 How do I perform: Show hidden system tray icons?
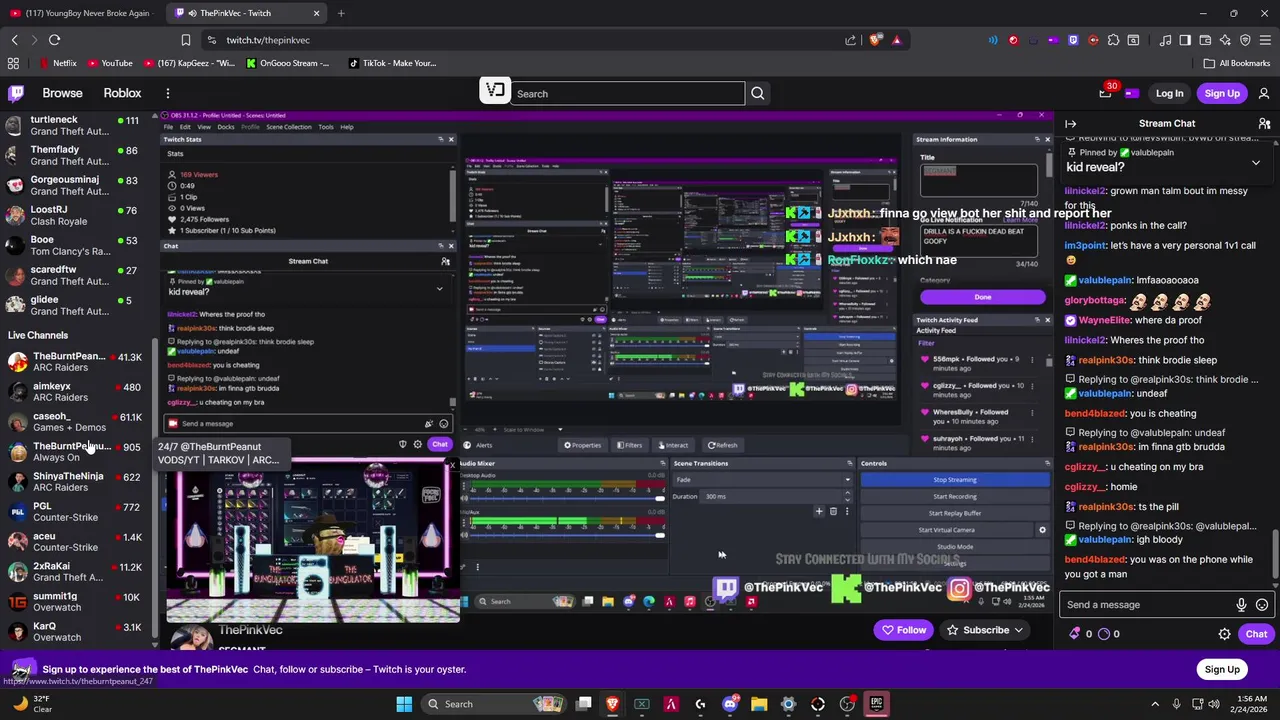1155,704
